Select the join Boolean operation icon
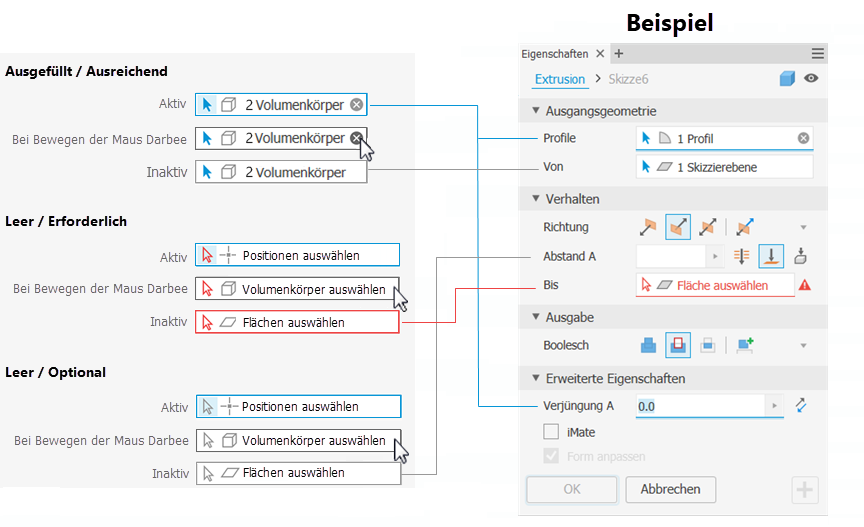Viewport: 864px width, 527px height. click(649, 345)
